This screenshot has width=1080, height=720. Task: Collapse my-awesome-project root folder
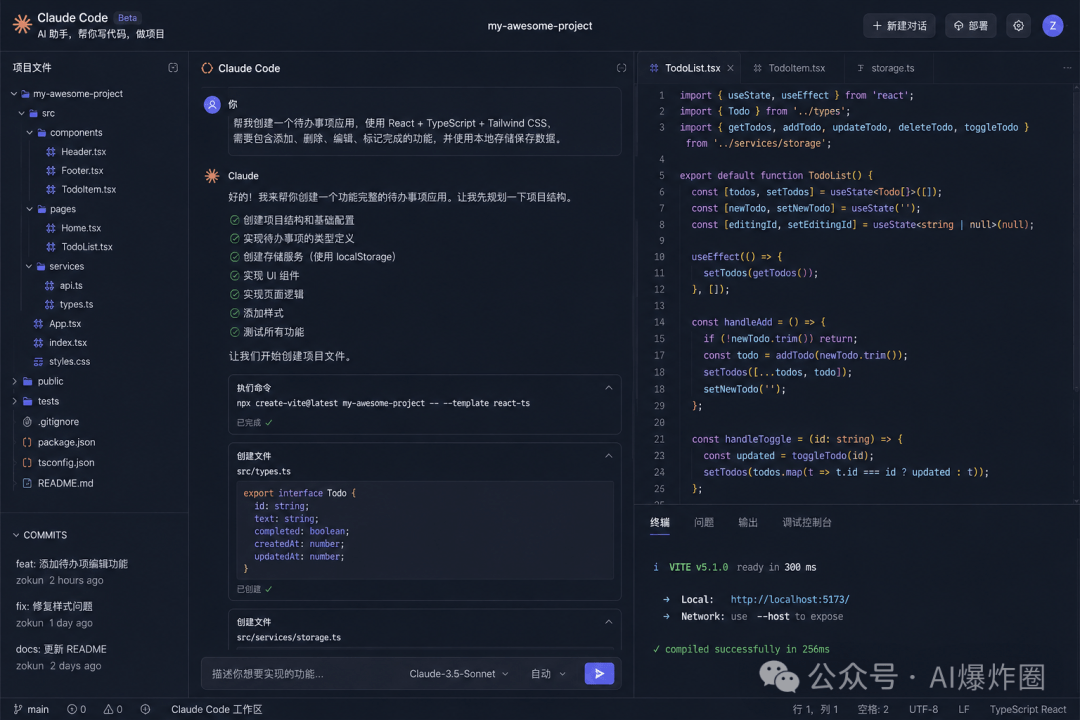point(14,94)
